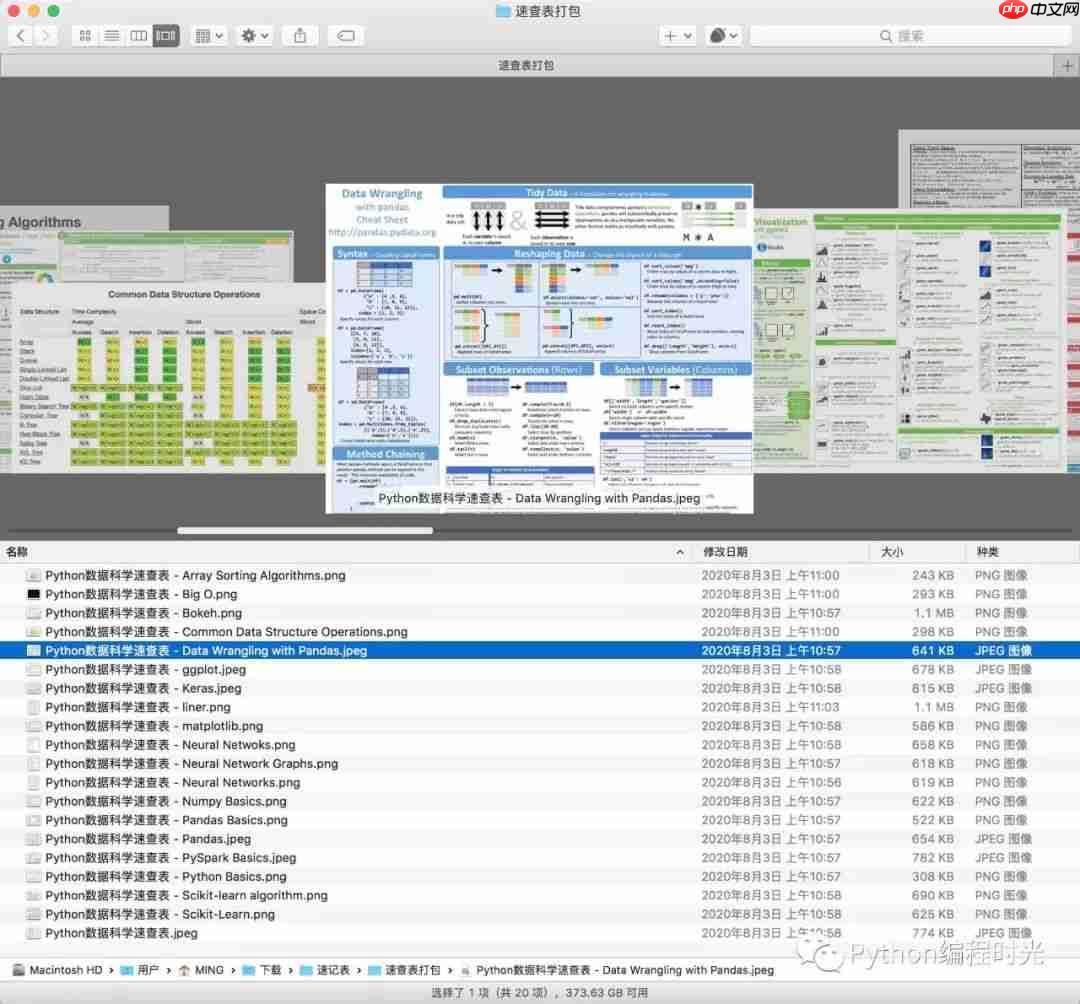Go back using the back arrow

(21, 35)
